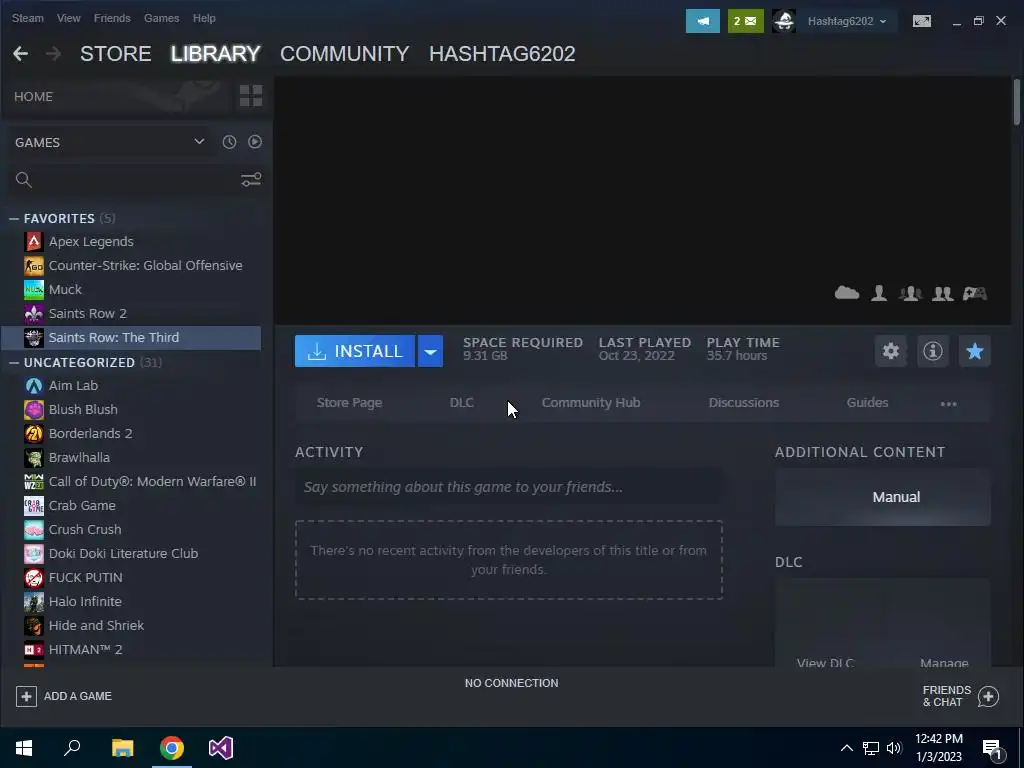The width and height of the screenshot is (1024, 768).
Task: Click the controller support icon
Action: pyautogui.click(x=974, y=293)
